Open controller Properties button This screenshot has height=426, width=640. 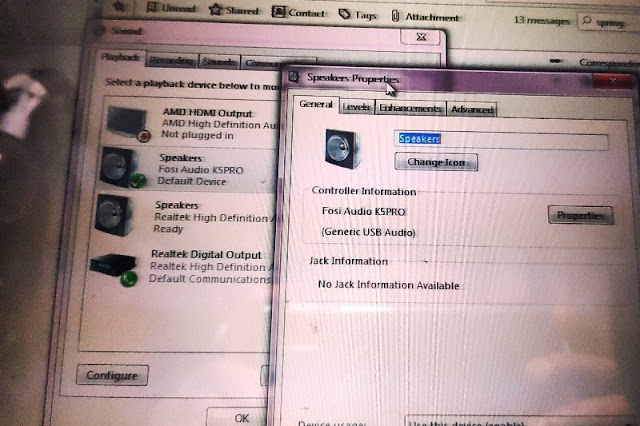coord(580,215)
